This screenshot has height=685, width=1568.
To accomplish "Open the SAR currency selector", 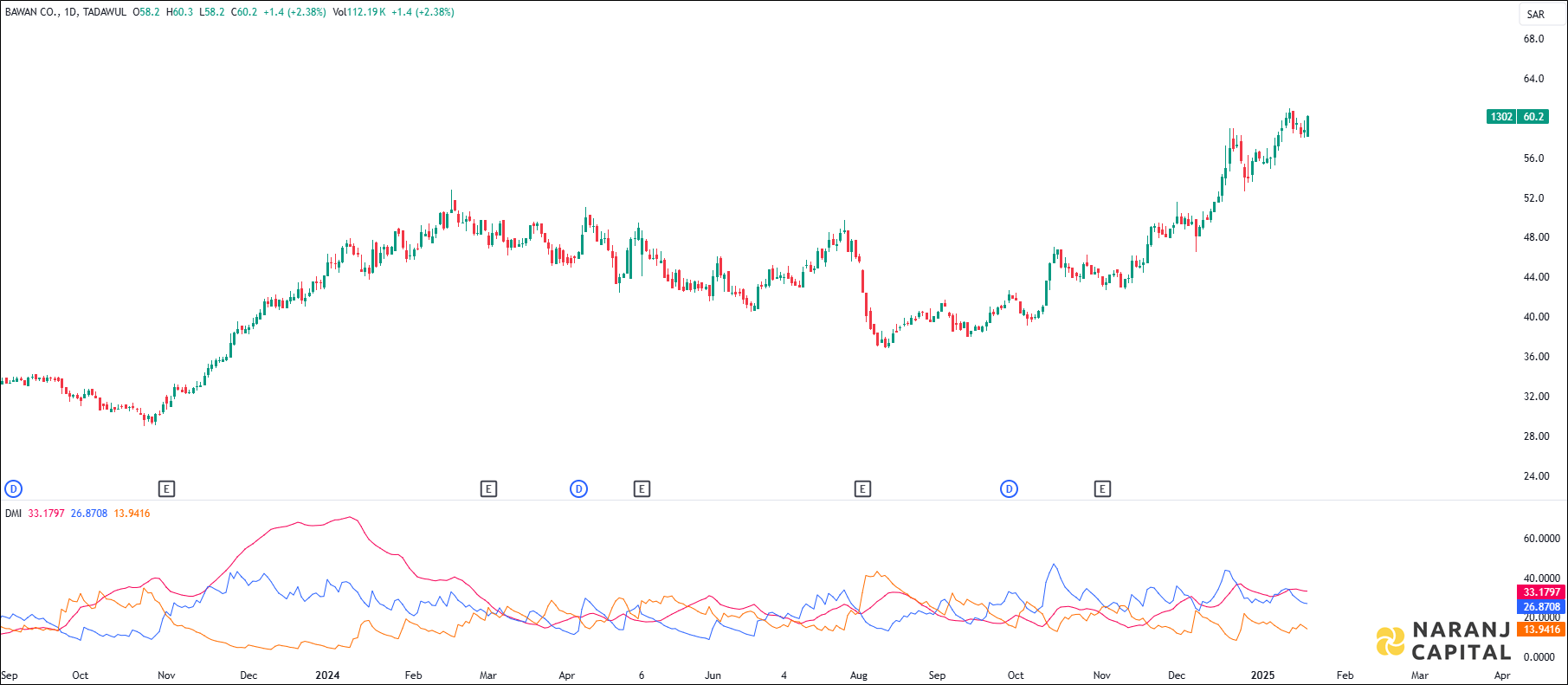I will tap(1536, 14).
